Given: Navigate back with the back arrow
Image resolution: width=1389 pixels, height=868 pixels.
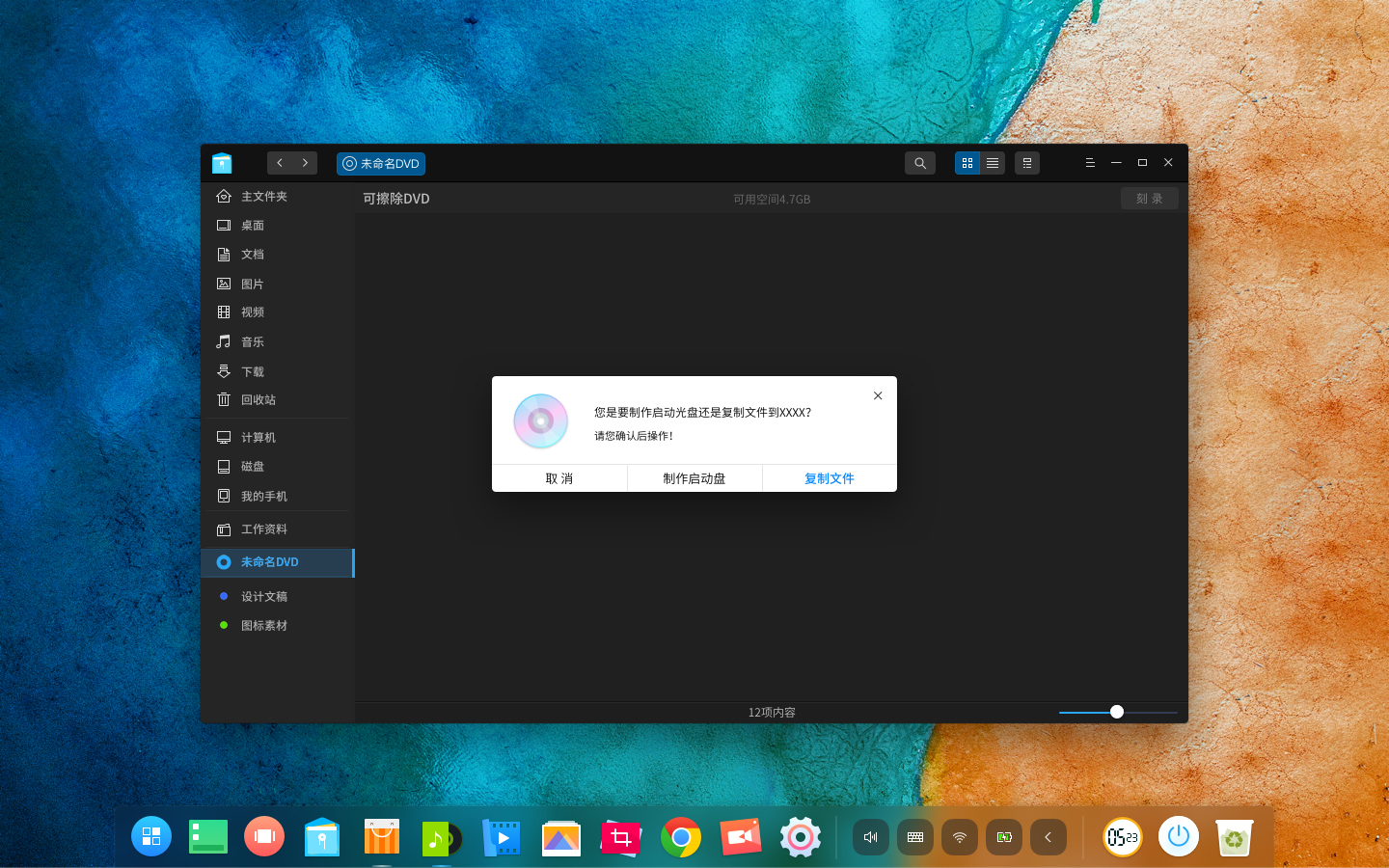Looking at the screenshot, I should [280, 163].
